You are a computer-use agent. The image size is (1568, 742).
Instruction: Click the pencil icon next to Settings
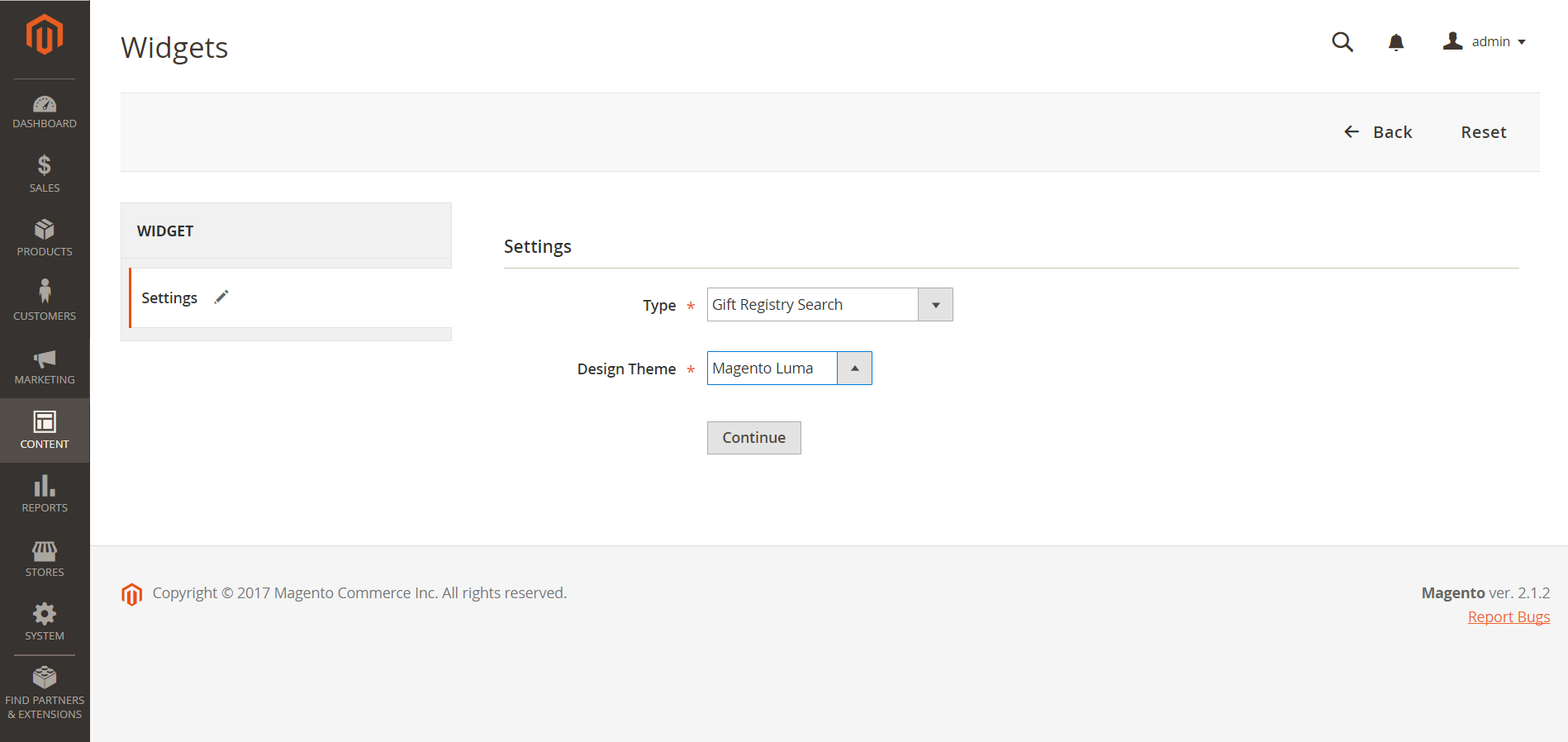coord(221,297)
